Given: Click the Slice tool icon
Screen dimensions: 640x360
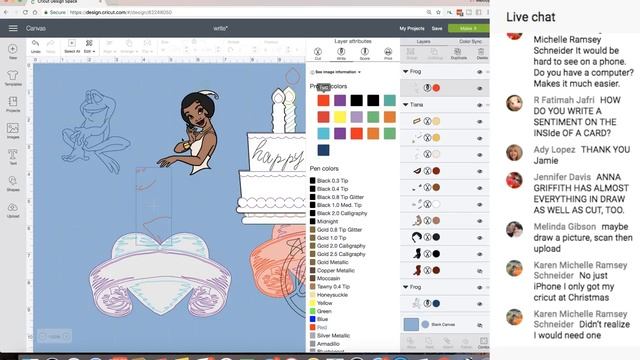Looking at the screenshot, I should click(x=411, y=342).
